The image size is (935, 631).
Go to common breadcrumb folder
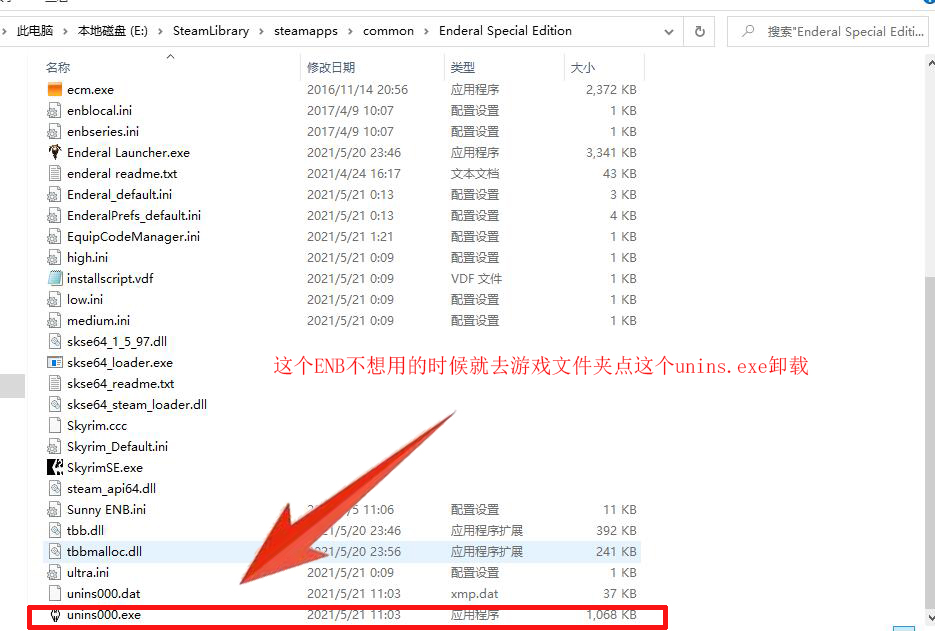click(388, 31)
